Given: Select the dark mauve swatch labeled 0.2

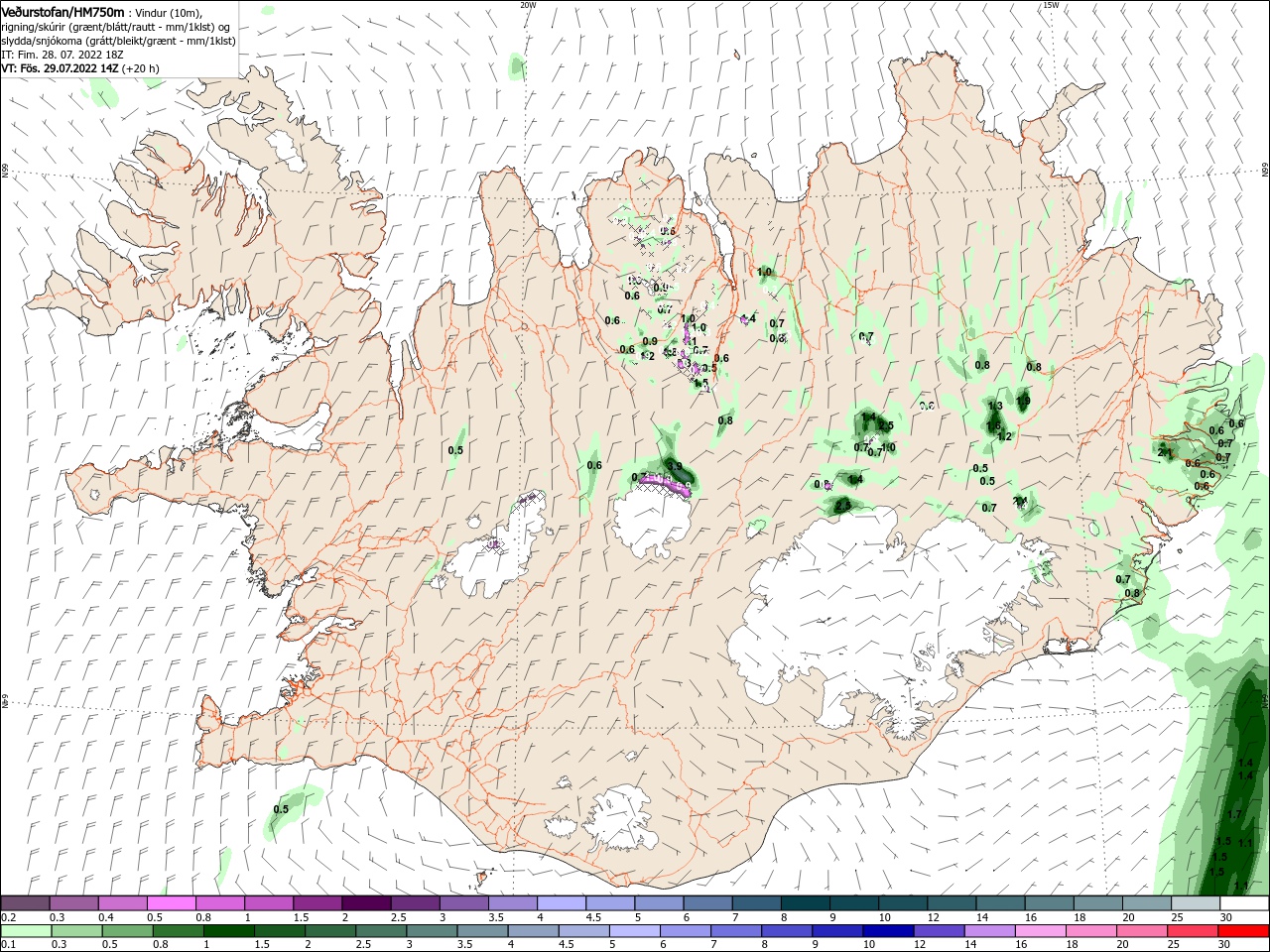Looking at the screenshot, I should pyautogui.click(x=26, y=903).
